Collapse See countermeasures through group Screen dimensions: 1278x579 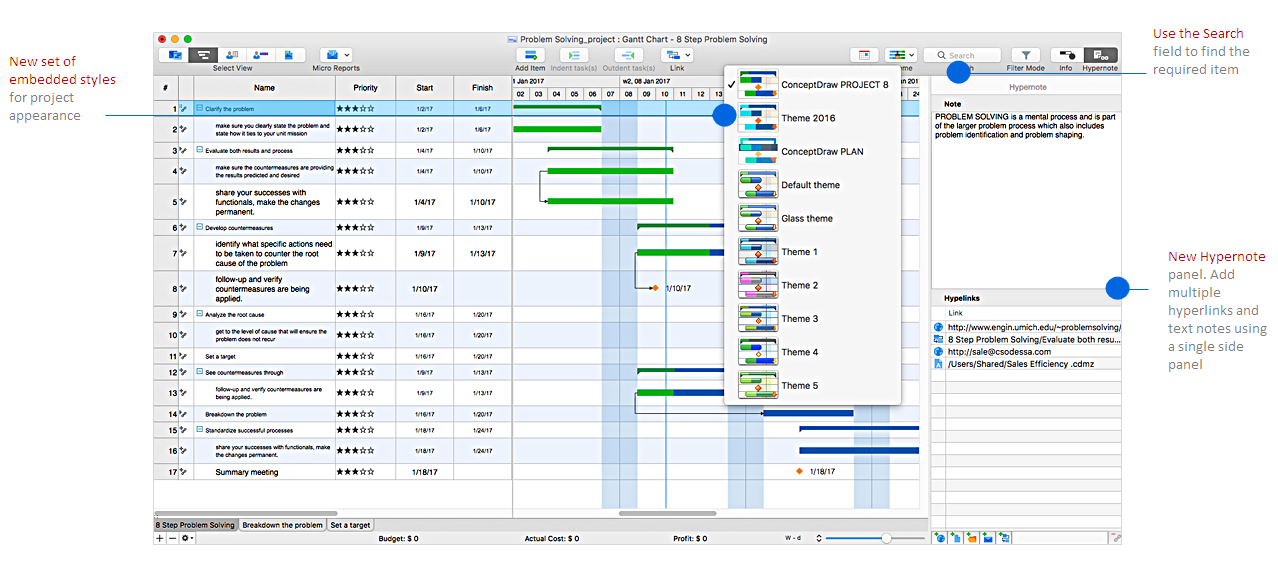click(199, 372)
